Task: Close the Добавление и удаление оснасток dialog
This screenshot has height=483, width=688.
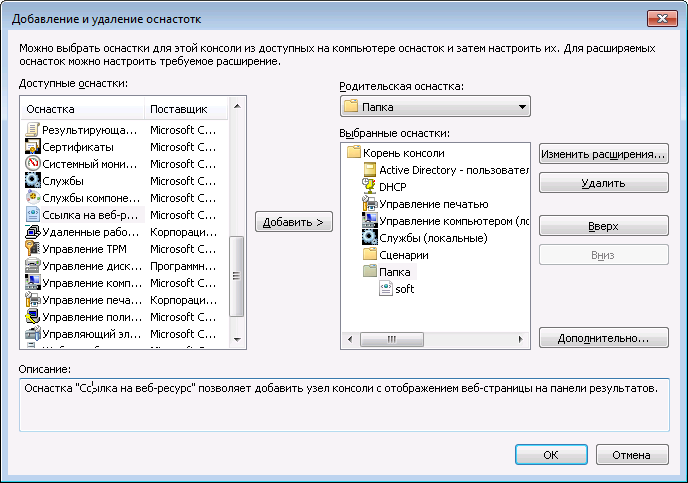Action: tap(662, 18)
